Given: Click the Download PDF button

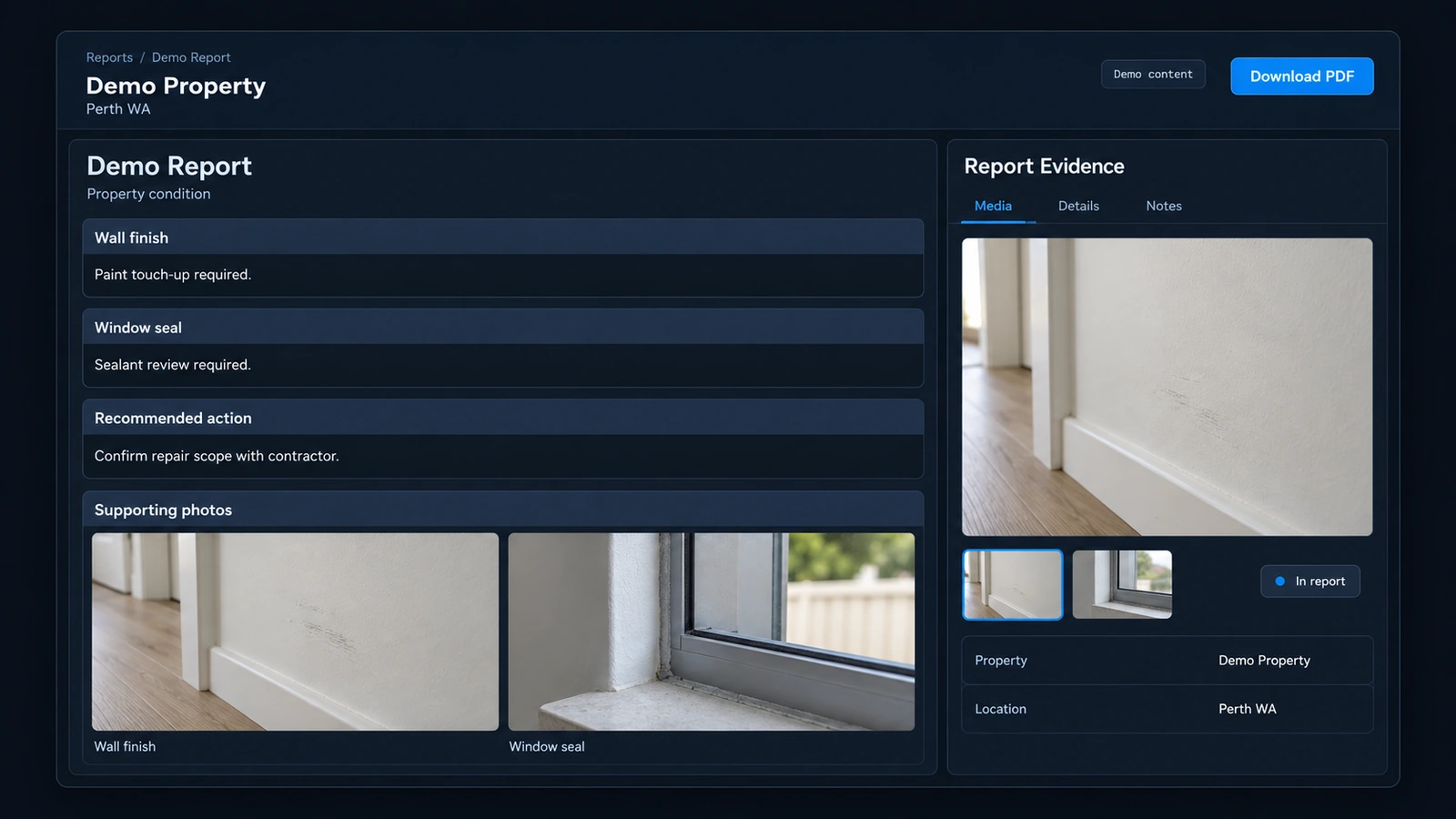Looking at the screenshot, I should tap(1301, 76).
